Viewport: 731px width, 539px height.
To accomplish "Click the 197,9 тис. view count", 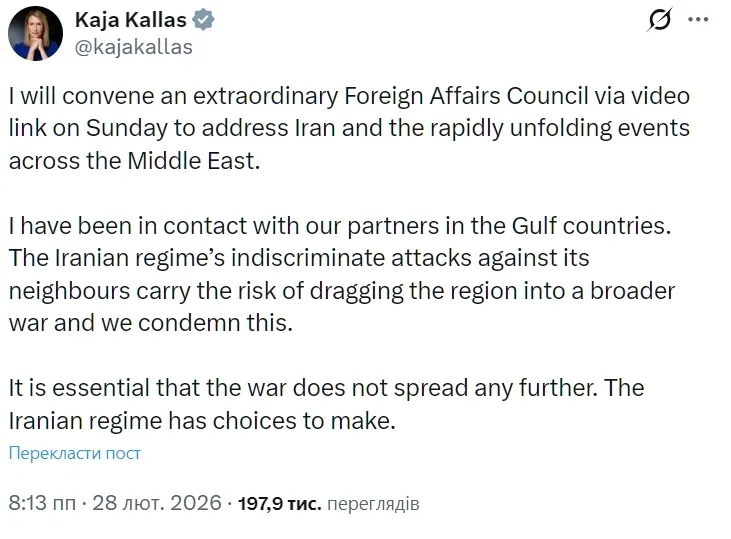I will [280, 503].
